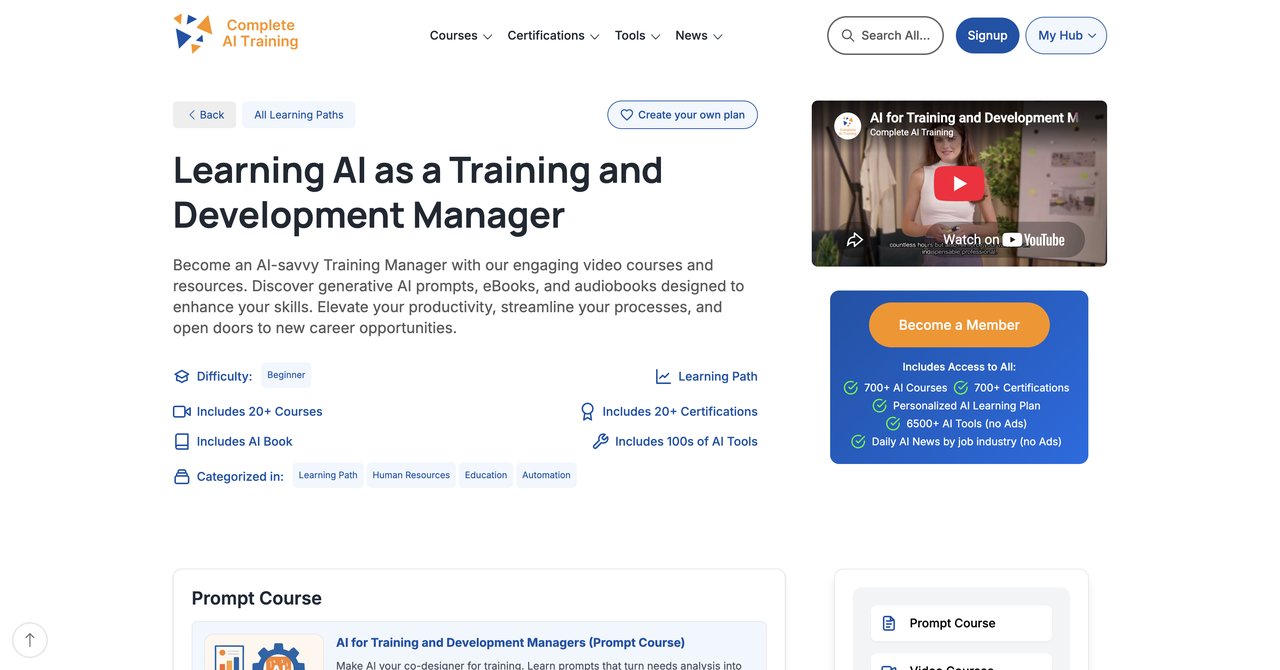Click the Signup button

(x=987, y=35)
